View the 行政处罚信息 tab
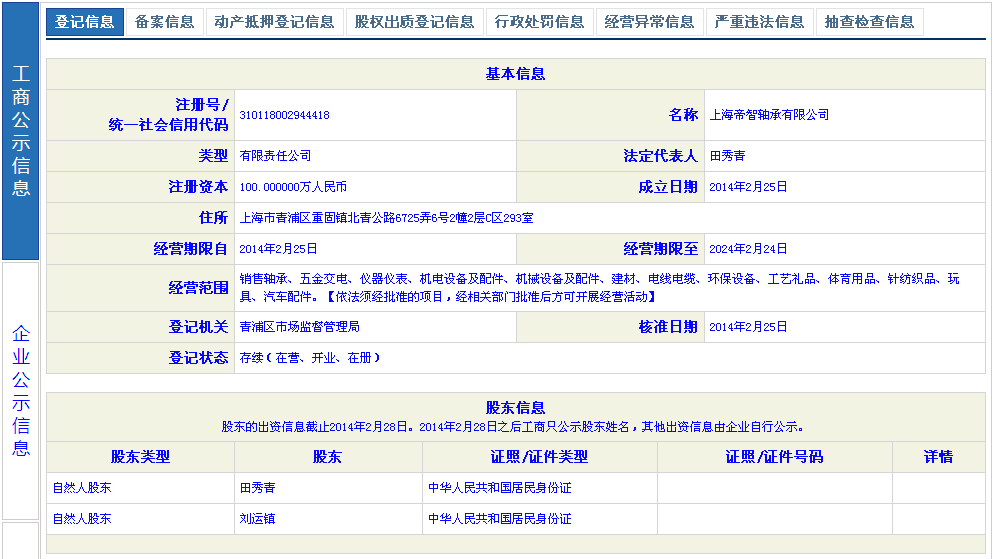 coord(539,22)
